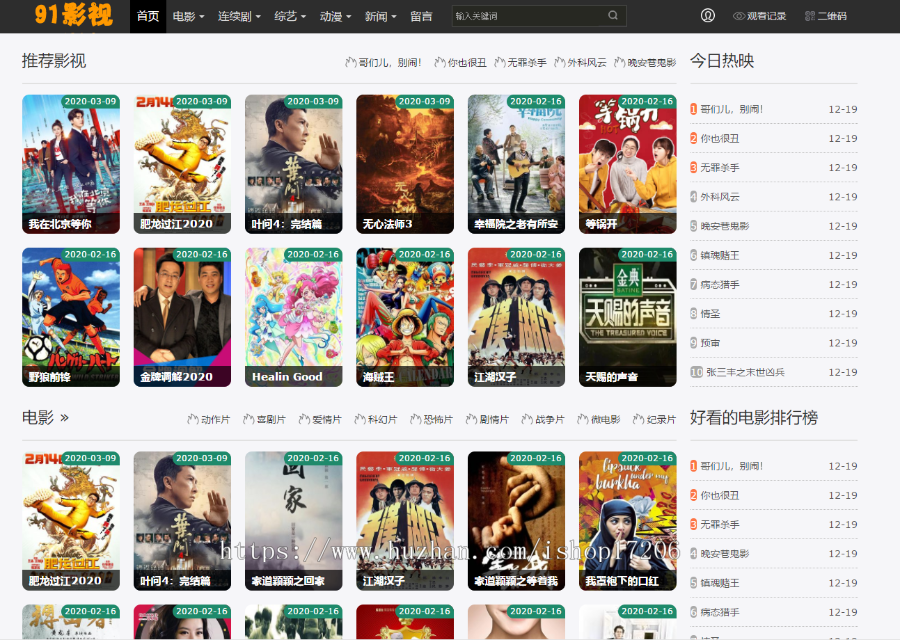Open 幸福院之老有所安 poster
Image resolution: width=900 pixels, height=640 pixels.
tap(516, 164)
